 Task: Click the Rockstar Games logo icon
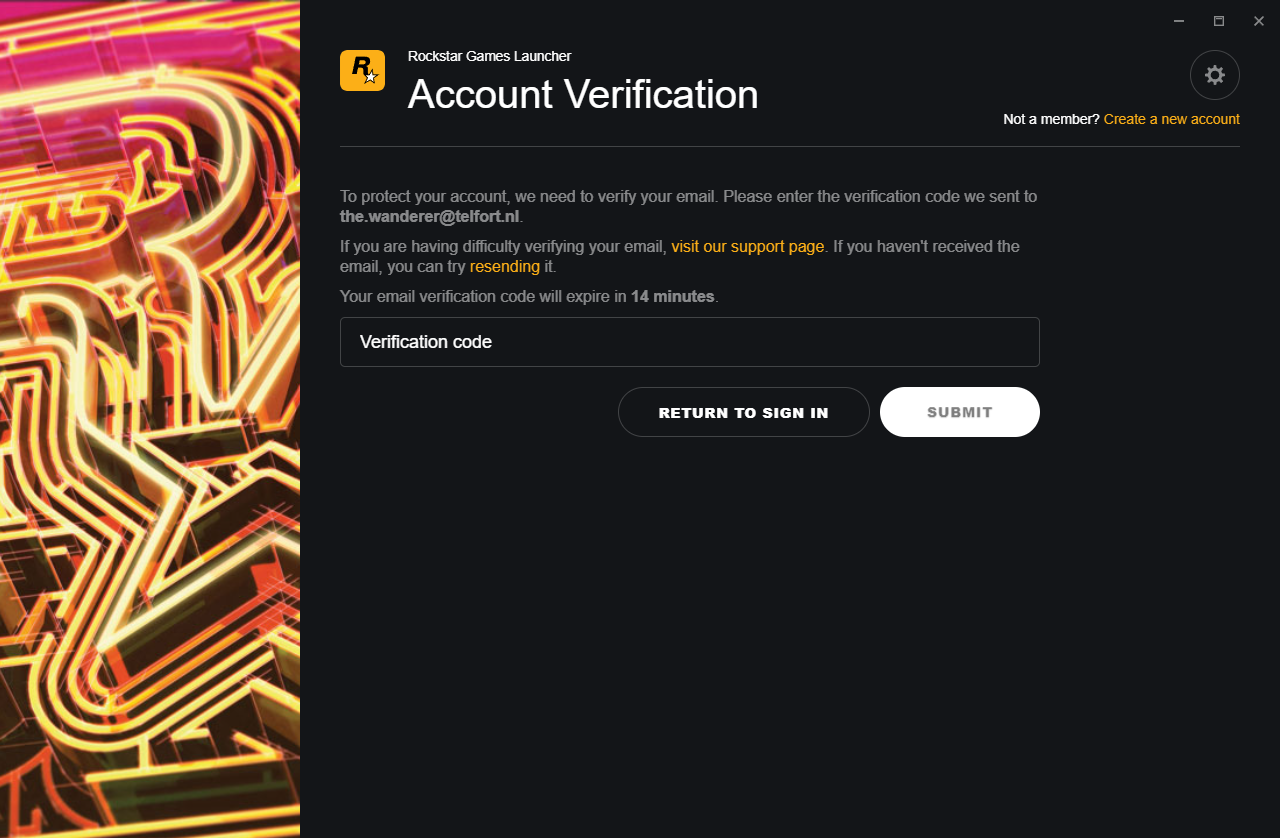tap(362, 71)
